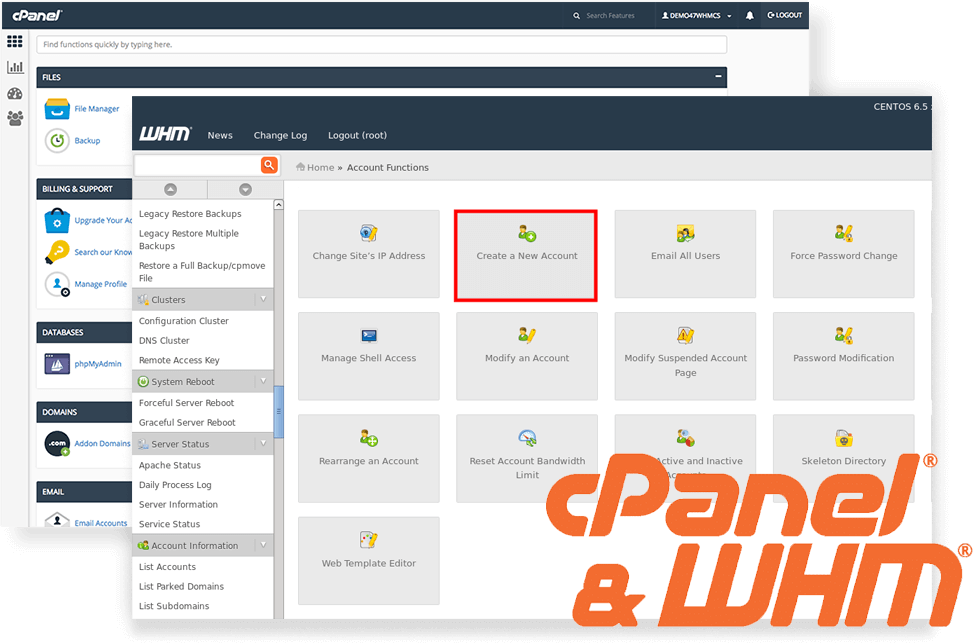The height and width of the screenshot is (643, 980).
Task: Open Restore a Full Backup/cpmove File
Action: (x=202, y=272)
